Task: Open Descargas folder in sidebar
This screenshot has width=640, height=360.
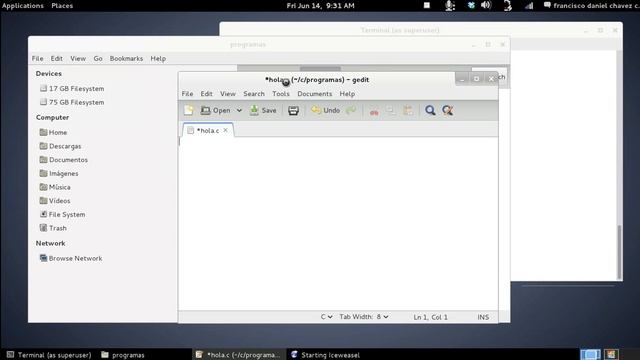Action: pos(60,146)
